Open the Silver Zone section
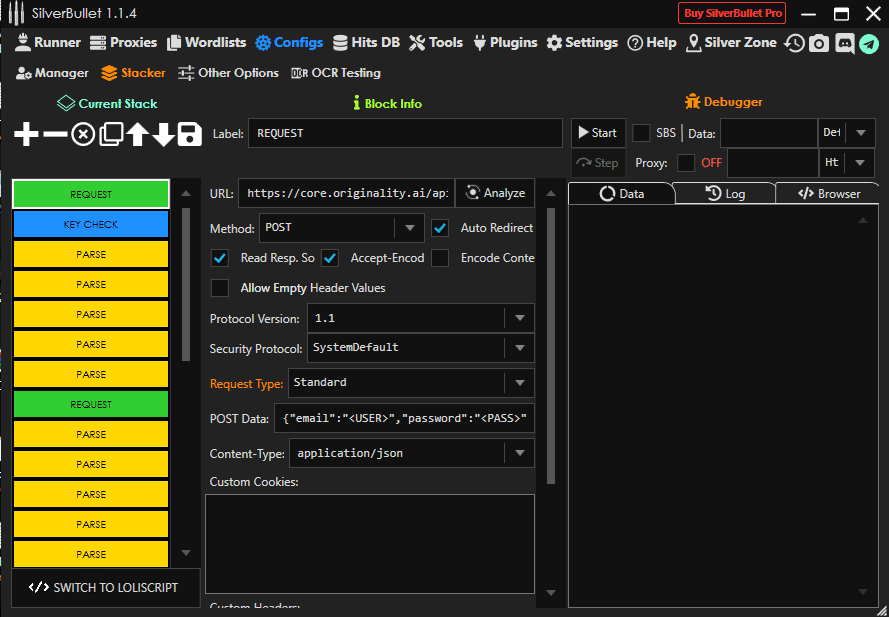This screenshot has width=889, height=617. pos(731,43)
